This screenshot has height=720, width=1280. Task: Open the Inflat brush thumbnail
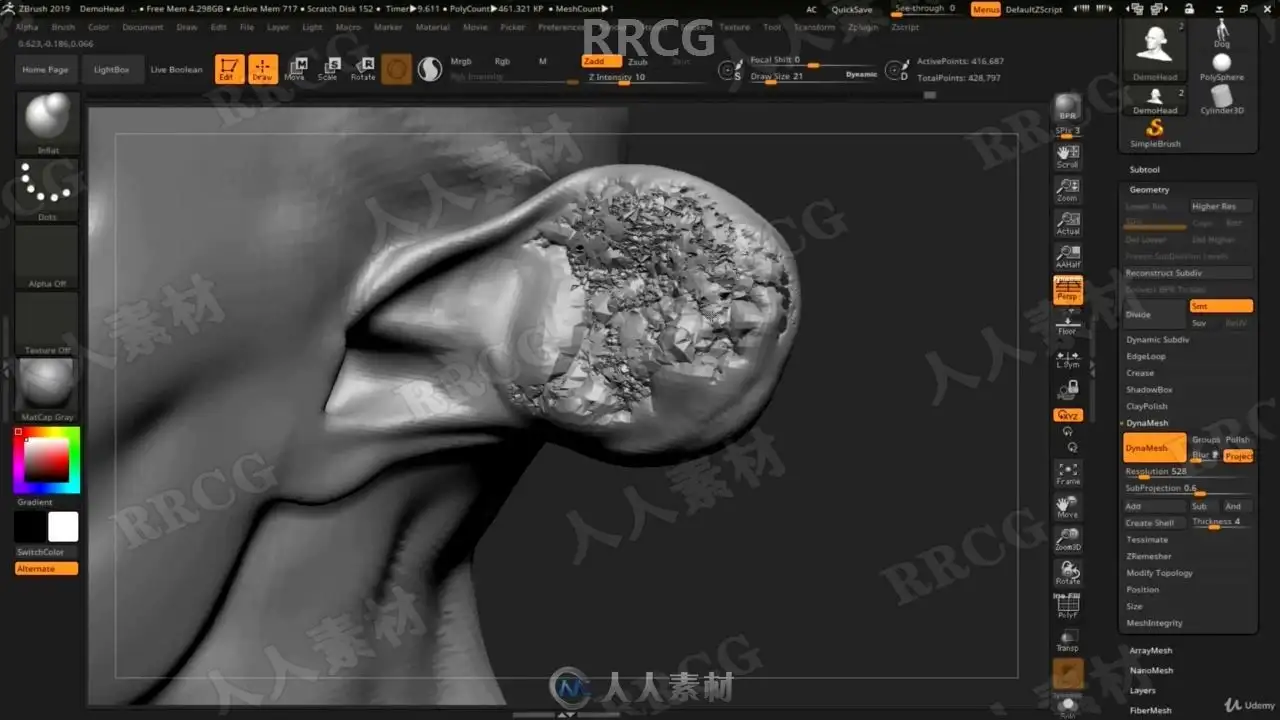(47, 122)
